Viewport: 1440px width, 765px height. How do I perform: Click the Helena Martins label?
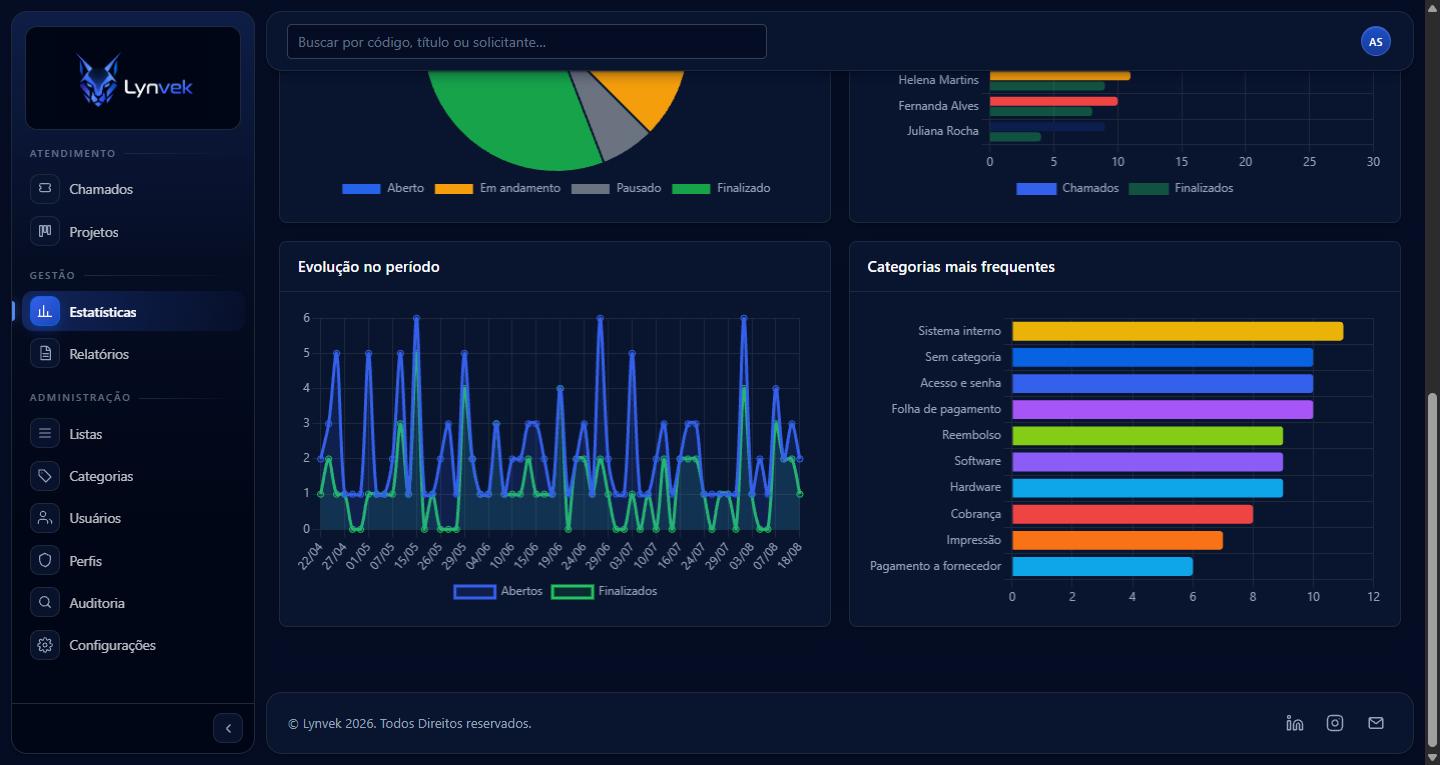(x=939, y=80)
